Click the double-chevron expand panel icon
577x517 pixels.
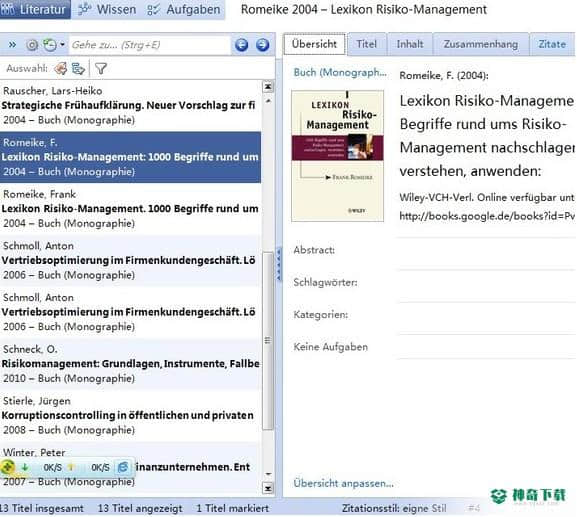click(12, 45)
